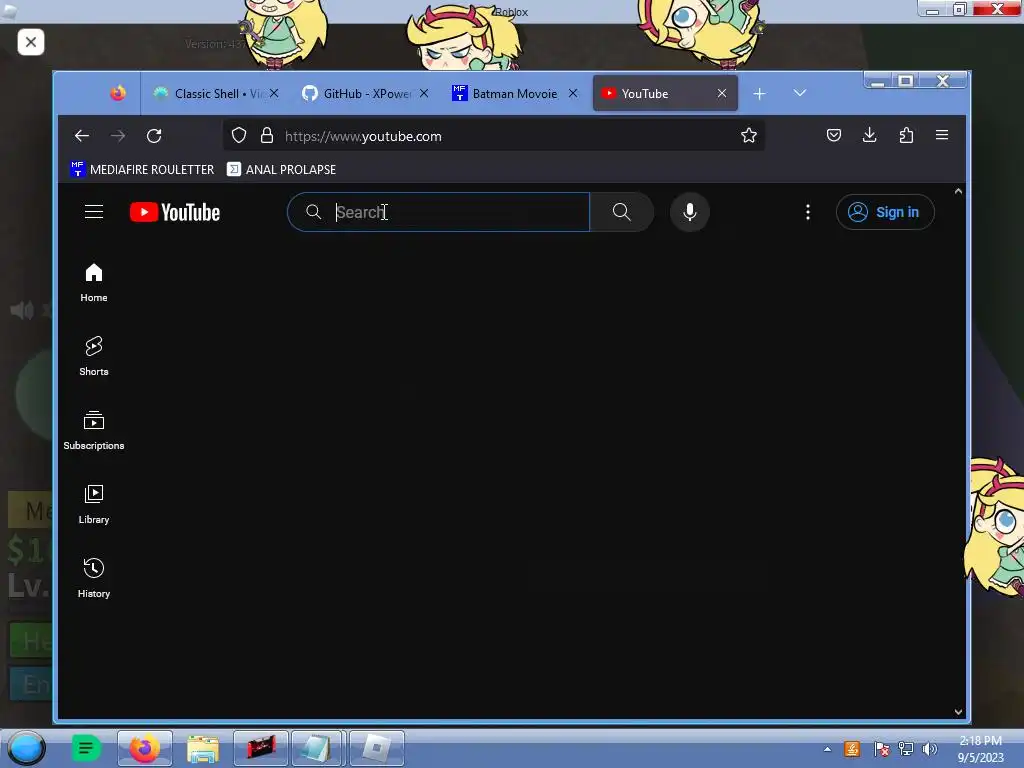Open the YouTube guide hamburger menu
The height and width of the screenshot is (768, 1024).
click(94, 212)
